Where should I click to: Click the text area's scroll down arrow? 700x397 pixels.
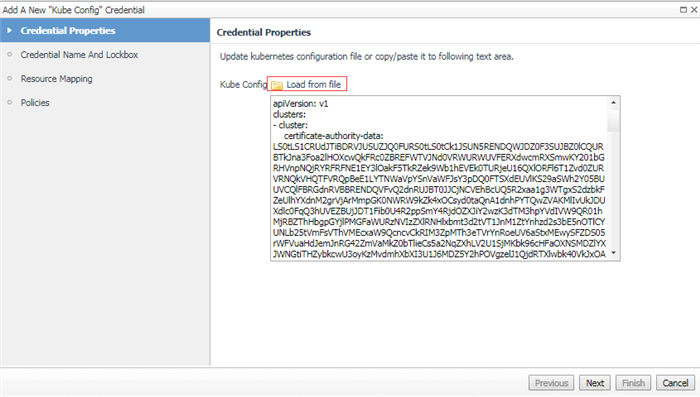[613, 253]
